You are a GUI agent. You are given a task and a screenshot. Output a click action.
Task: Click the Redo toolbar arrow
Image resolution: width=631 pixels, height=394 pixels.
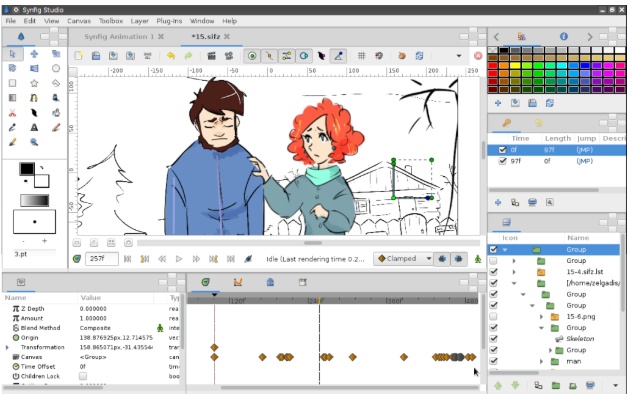click(188, 56)
